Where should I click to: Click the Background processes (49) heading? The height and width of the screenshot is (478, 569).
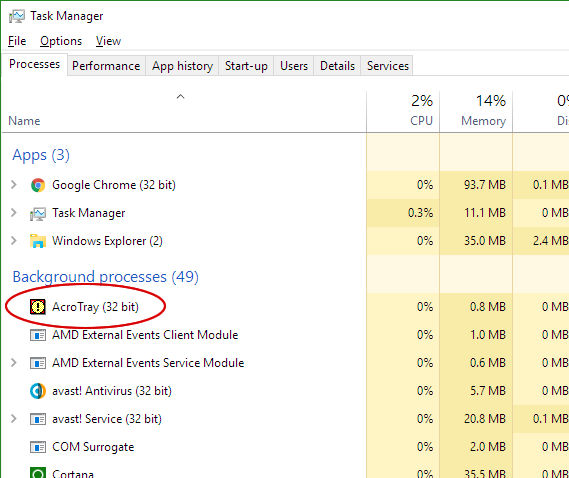click(106, 277)
